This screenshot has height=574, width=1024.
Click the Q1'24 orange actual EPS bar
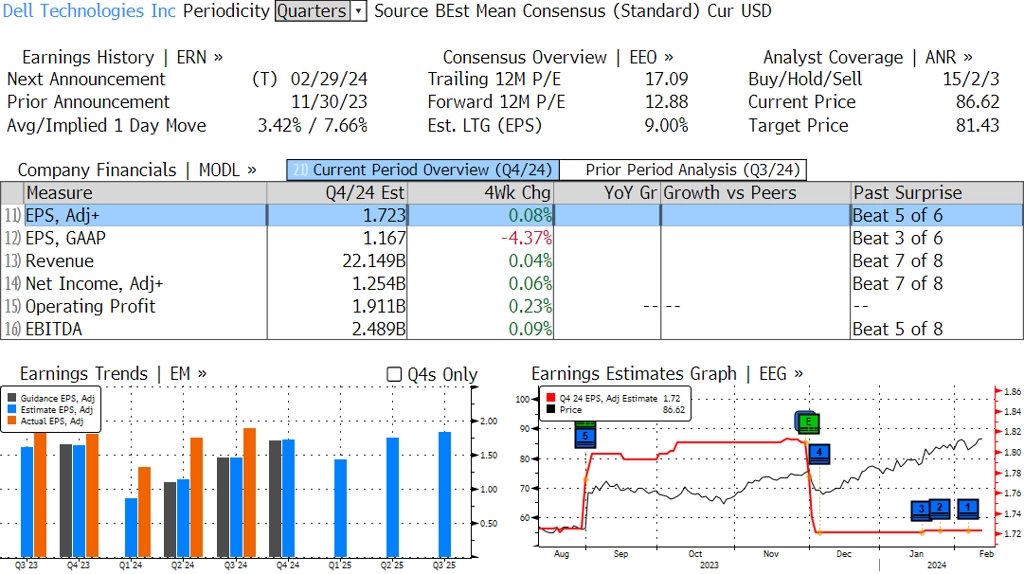[x=144, y=512]
